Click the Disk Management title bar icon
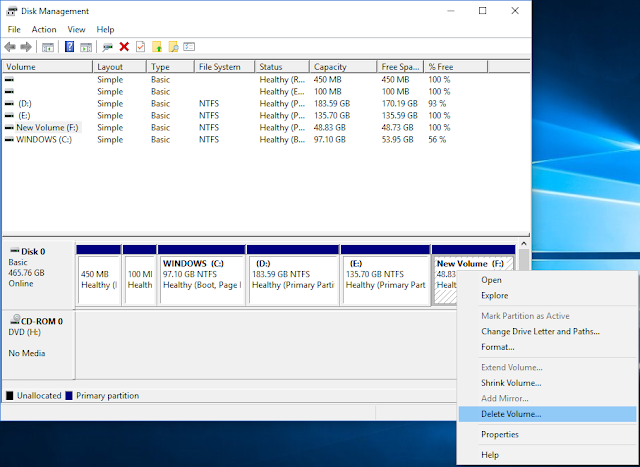This screenshot has width=640, height=467. pos(12,11)
